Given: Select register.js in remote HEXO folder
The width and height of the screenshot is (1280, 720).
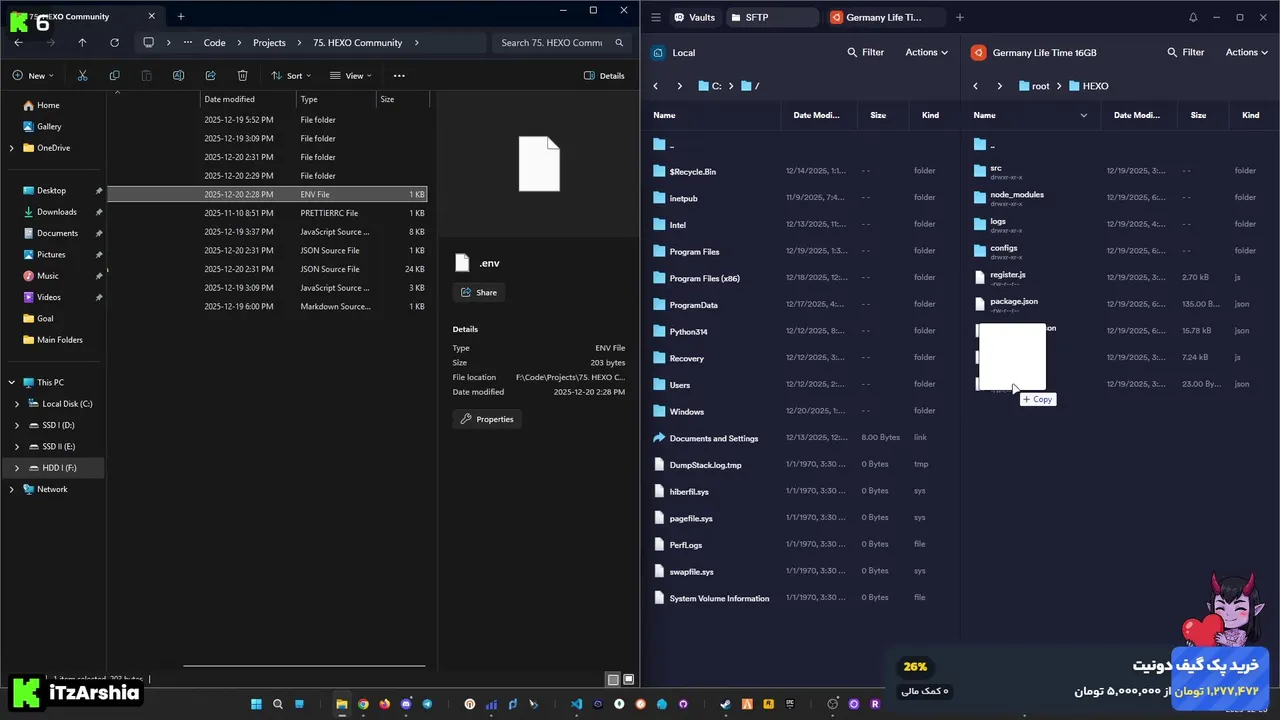Looking at the screenshot, I should tap(1120, 277).
